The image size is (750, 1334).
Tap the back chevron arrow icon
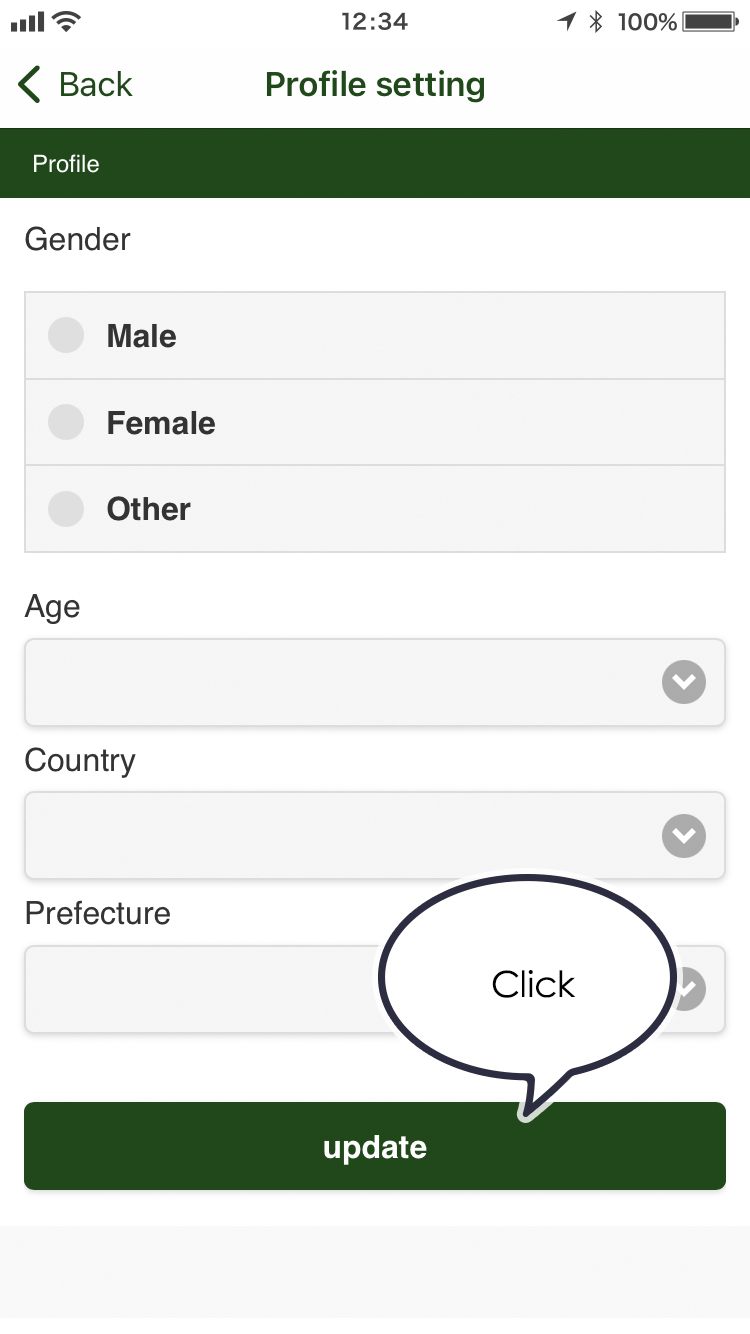click(x=30, y=85)
